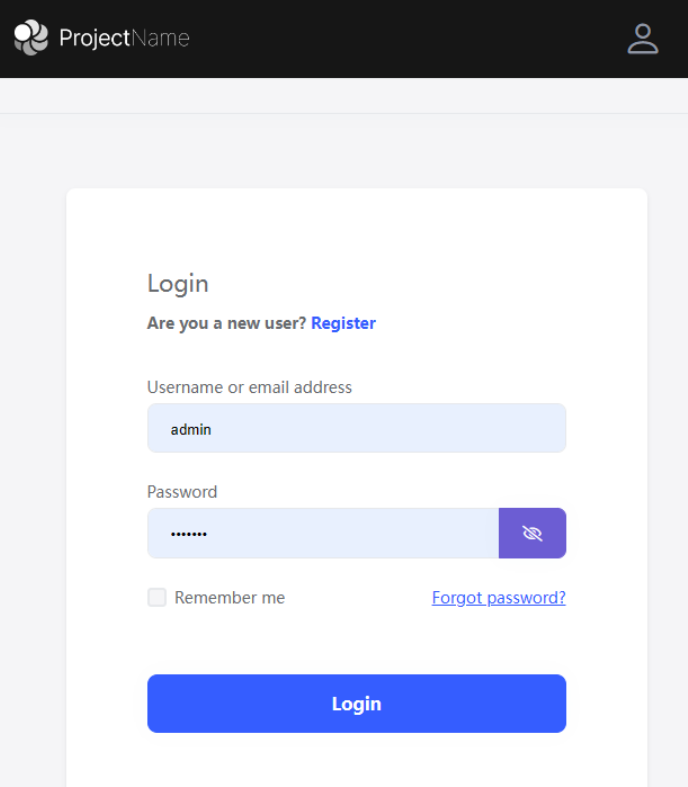Click the Login heading text
The height and width of the screenshot is (787, 688).
click(x=178, y=284)
